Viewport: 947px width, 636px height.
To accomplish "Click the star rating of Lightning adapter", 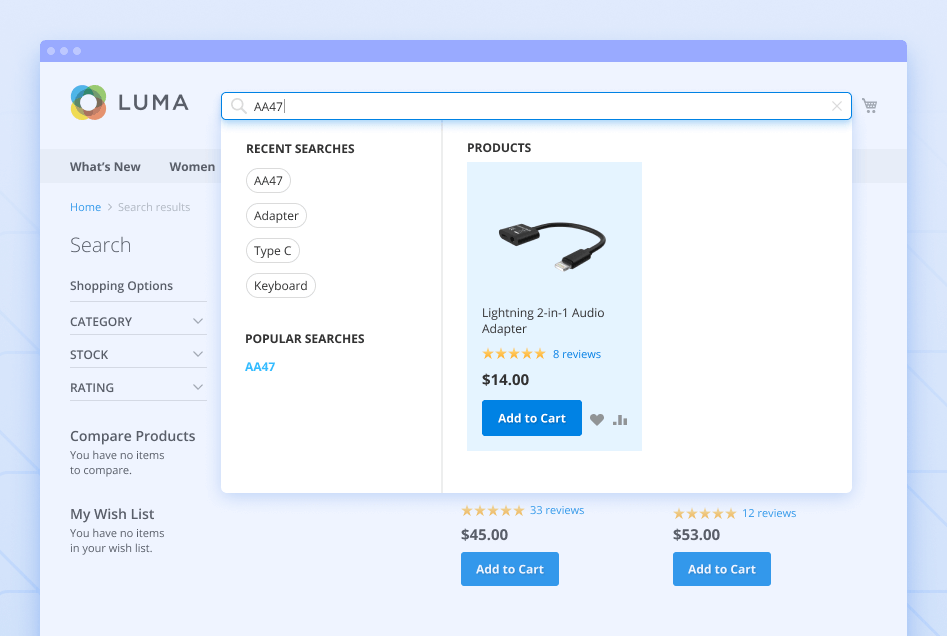I will click(x=513, y=354).
